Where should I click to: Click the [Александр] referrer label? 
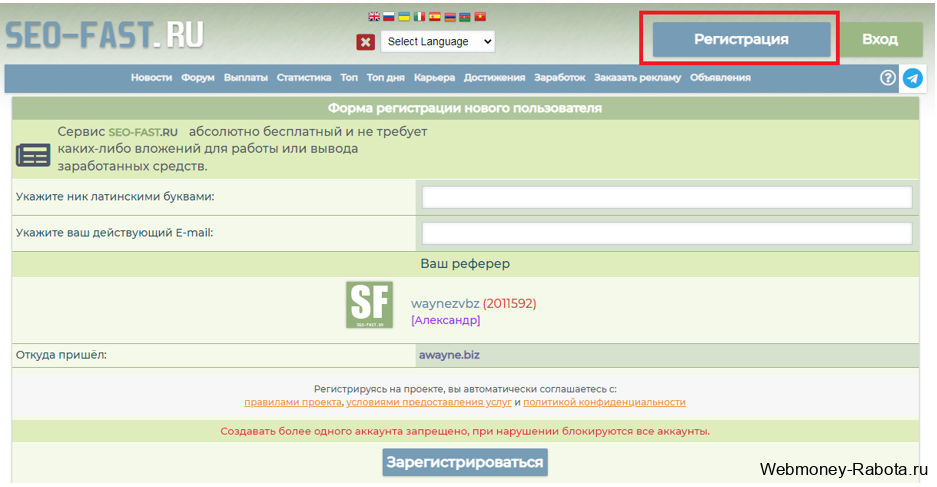tap(446, 320)
